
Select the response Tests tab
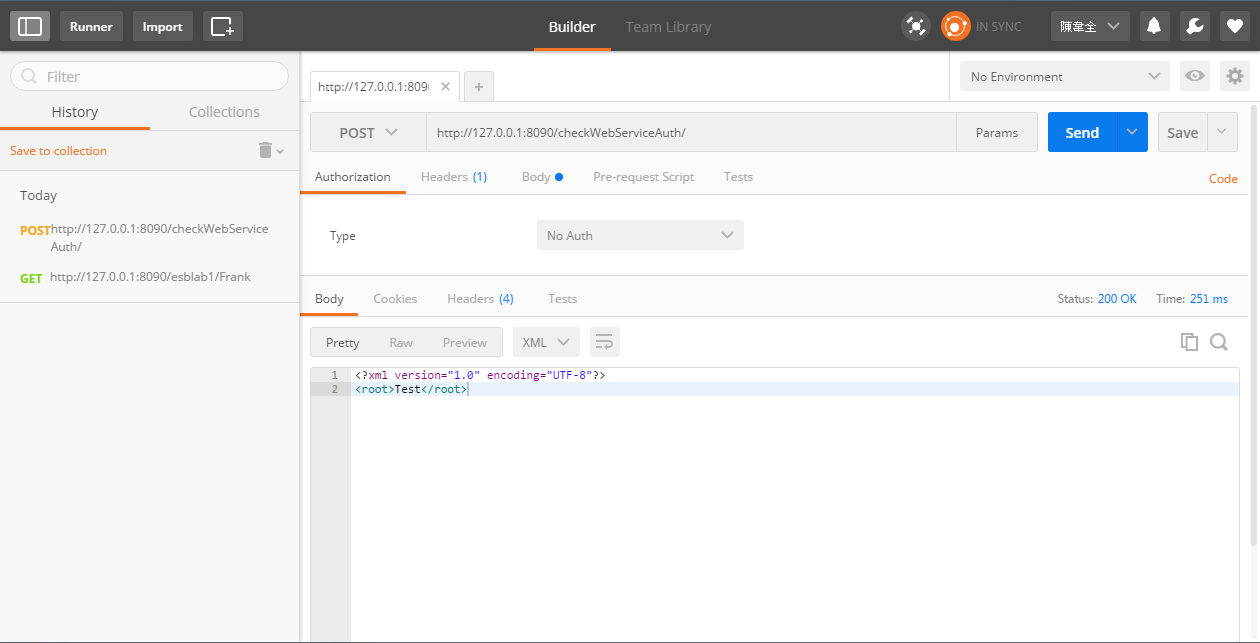coord(562,299)
